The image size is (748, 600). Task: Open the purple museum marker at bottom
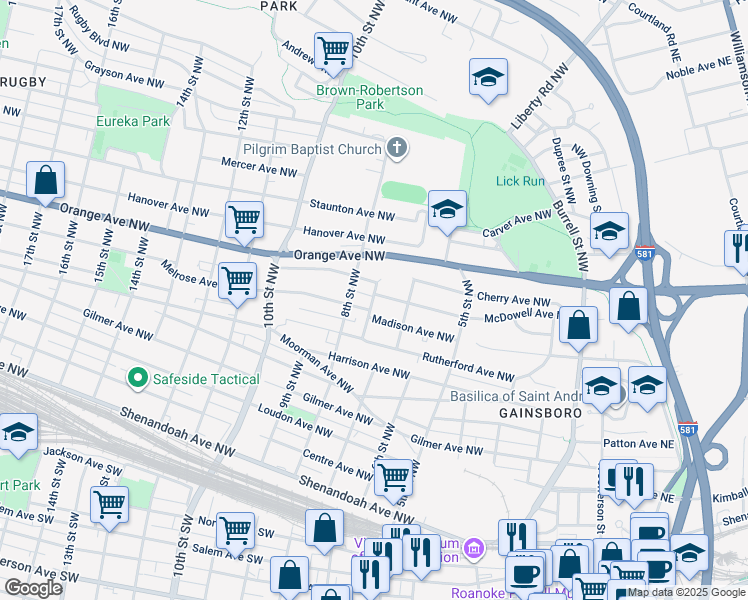coord(475,548)
